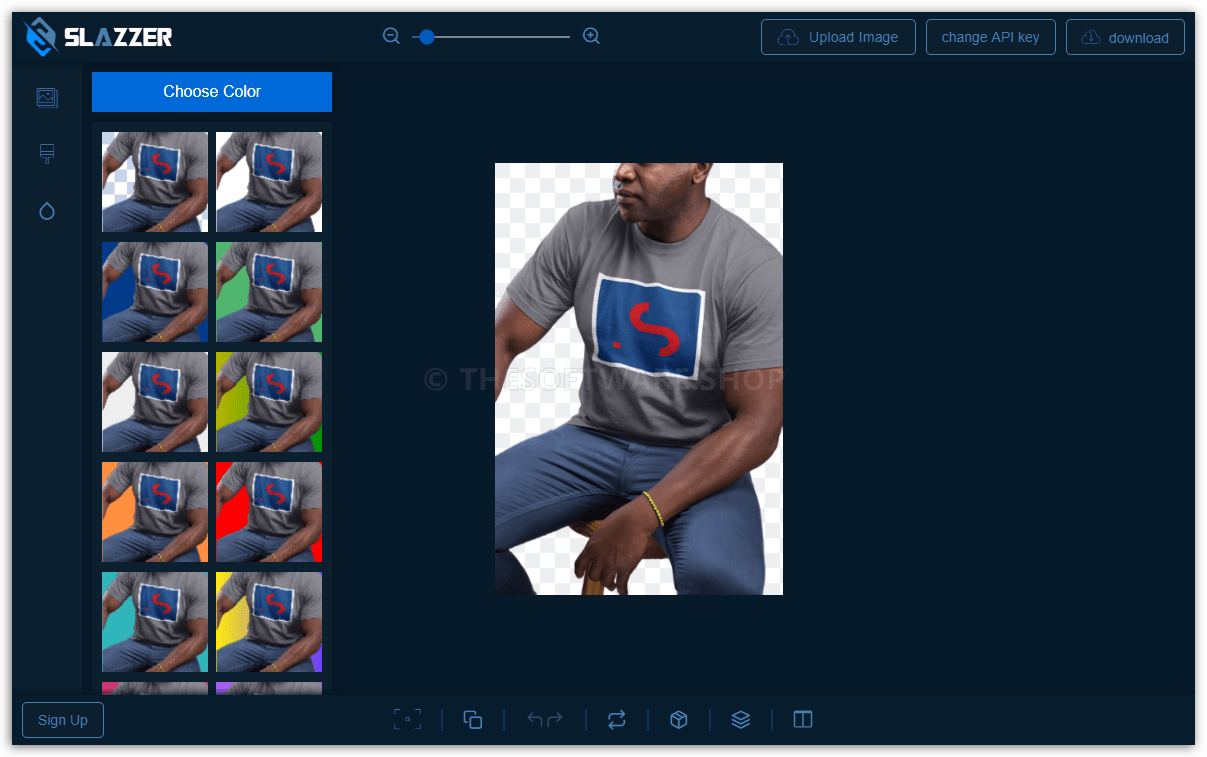Image resolution: width=1207 pixels, height=757 pixels.
Task: Open the stacked layers icon
Action: tap(741, 719)
